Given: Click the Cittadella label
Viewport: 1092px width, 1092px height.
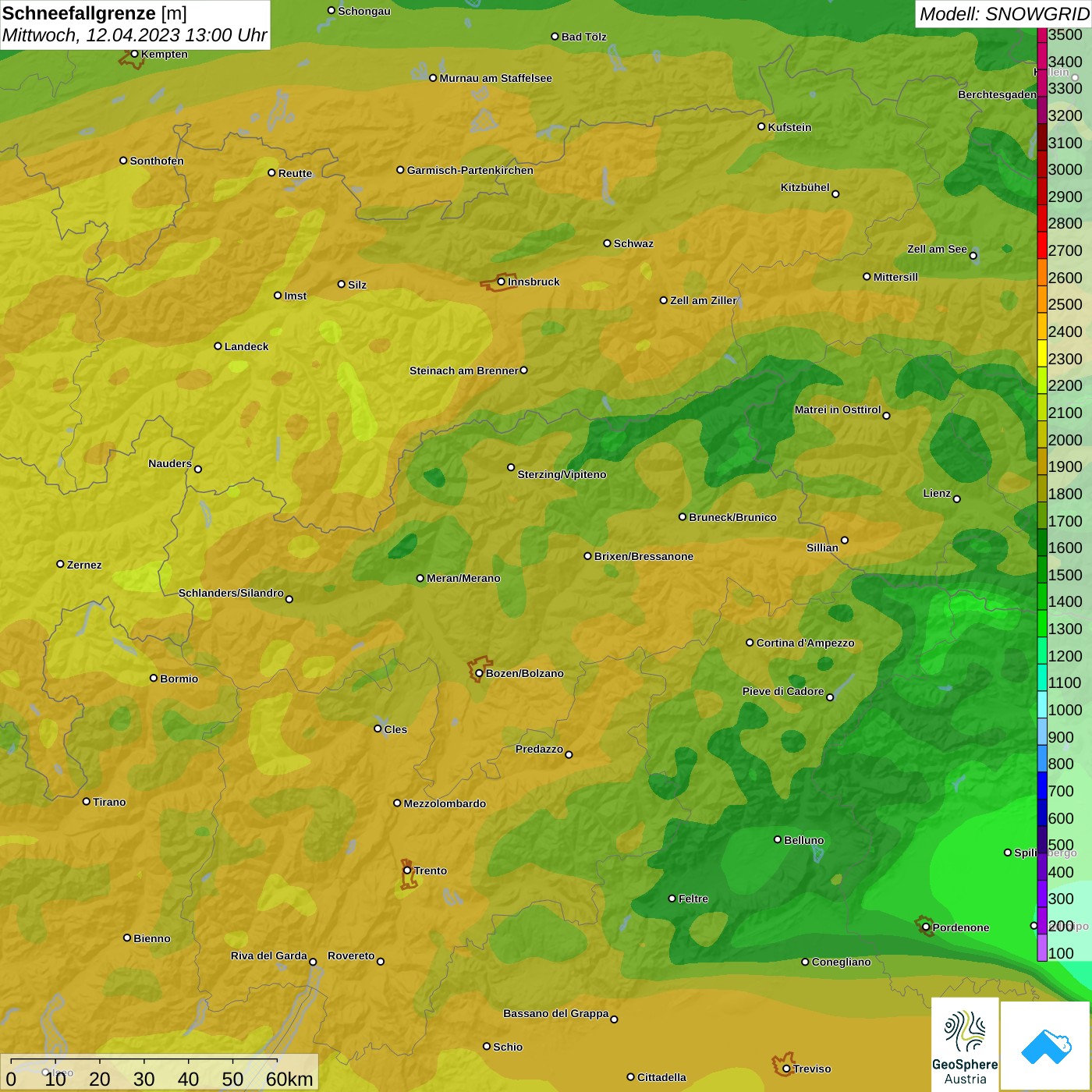Looking at the screenshot, I should (661, 1077).
